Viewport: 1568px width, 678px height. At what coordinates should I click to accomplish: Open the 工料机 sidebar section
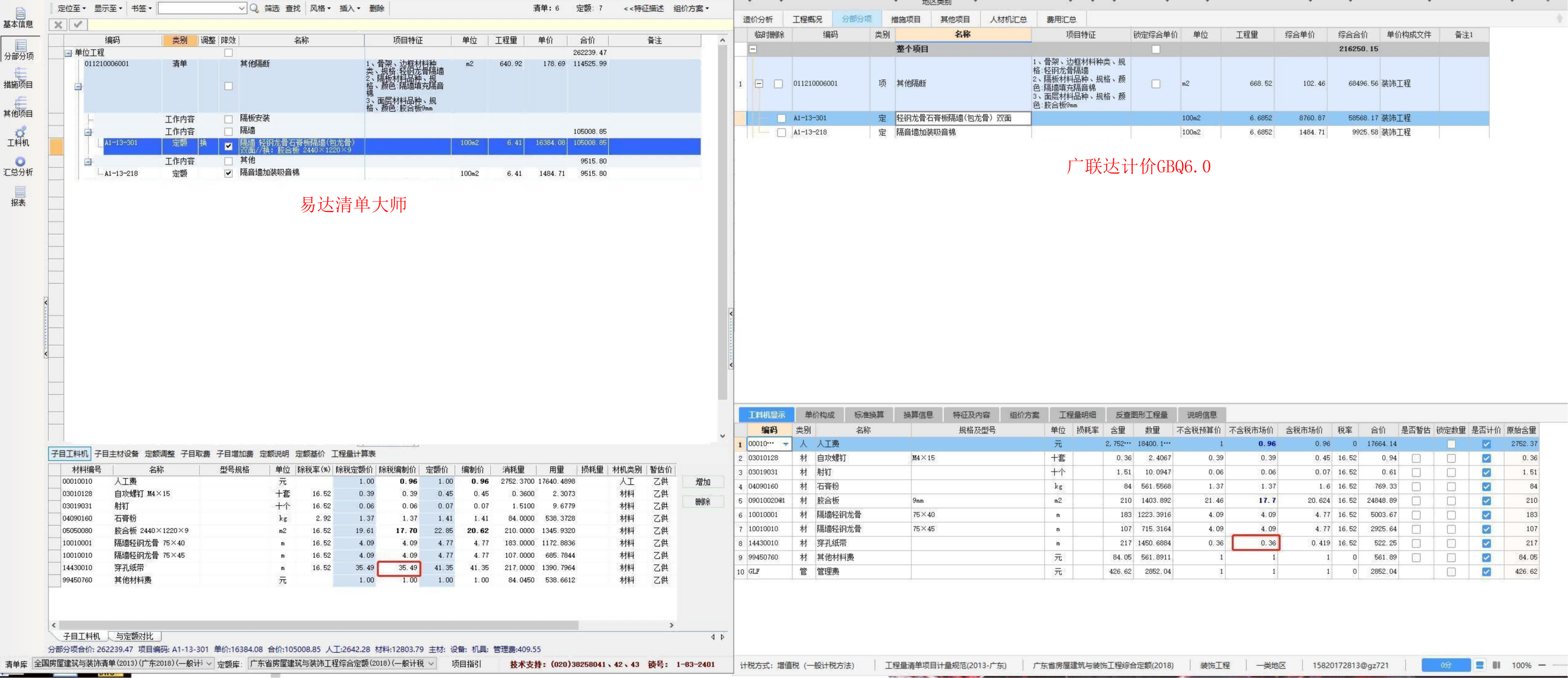(x=18, y=136)
